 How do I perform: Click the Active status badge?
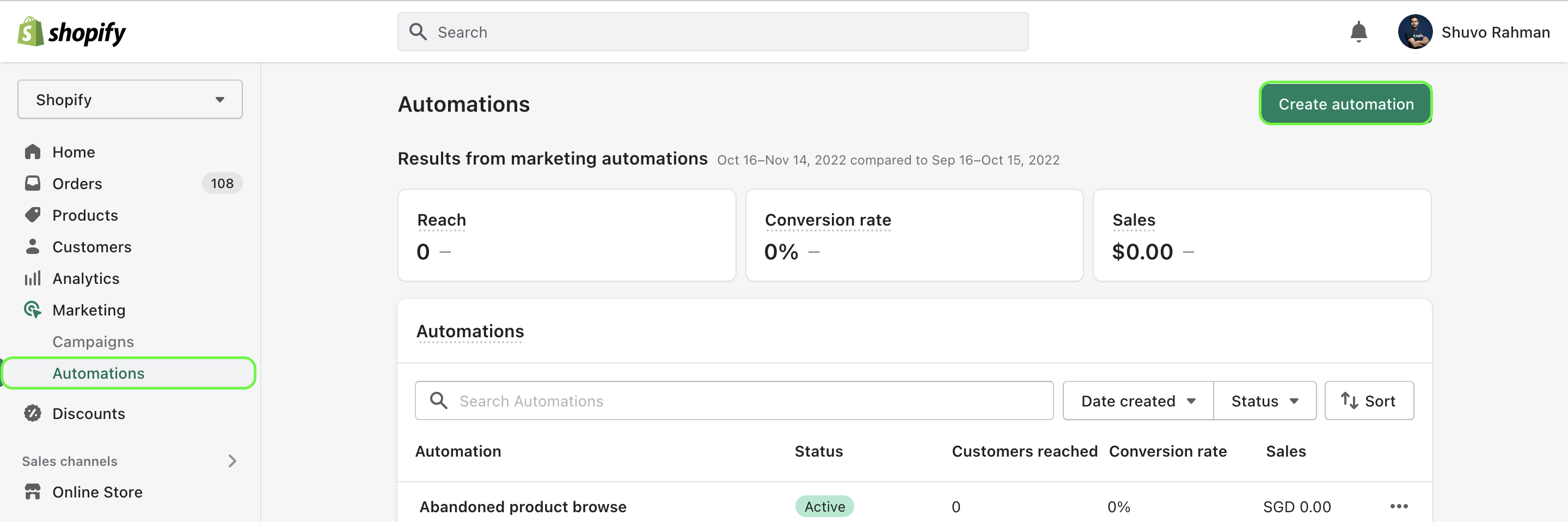[825, 506]
